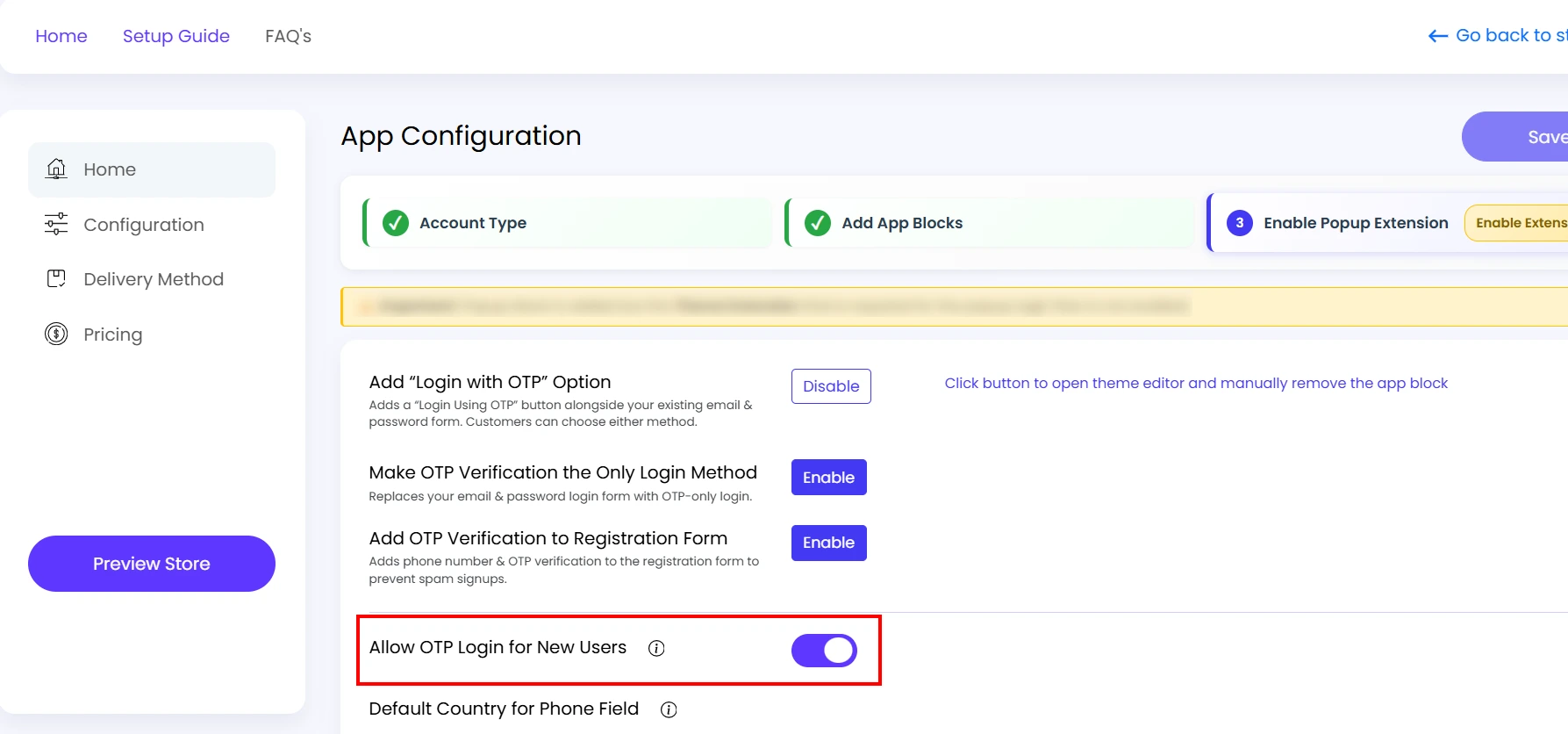
Task: Select Delivery Method in the sidebar
Action: coord(153,279)
